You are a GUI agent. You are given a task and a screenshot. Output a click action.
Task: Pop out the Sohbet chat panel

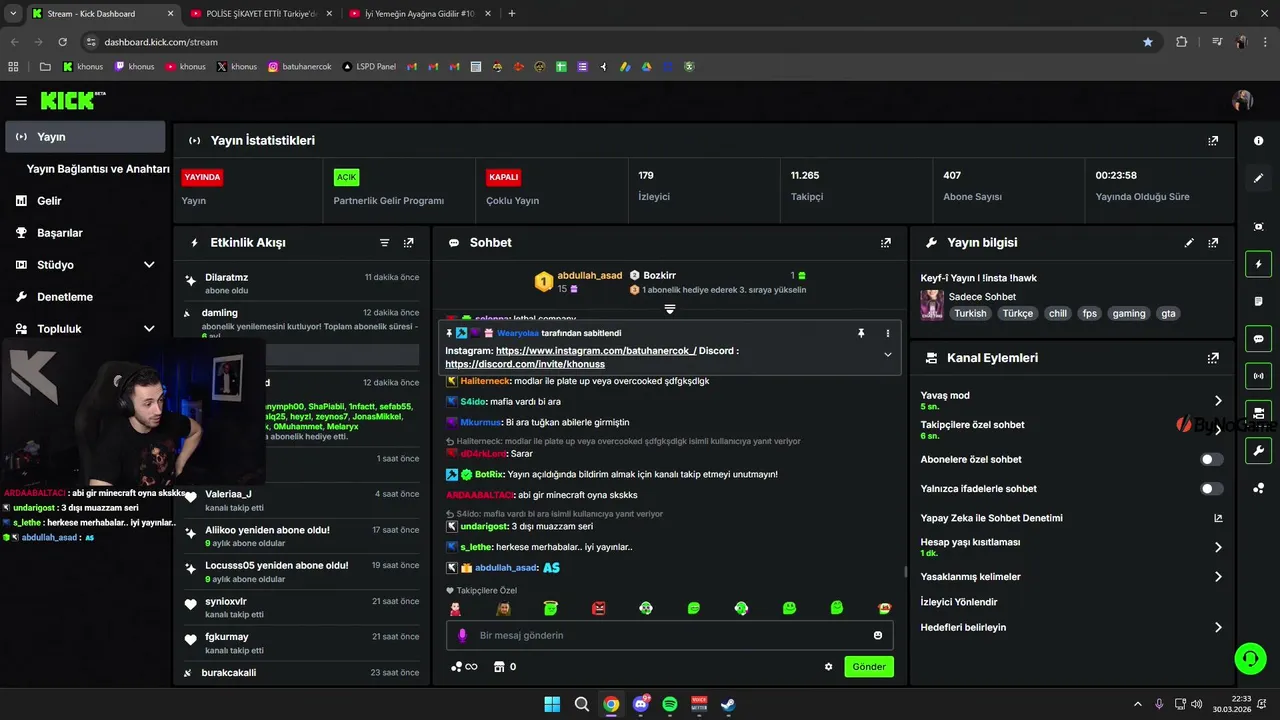click(x=885, y=243)
